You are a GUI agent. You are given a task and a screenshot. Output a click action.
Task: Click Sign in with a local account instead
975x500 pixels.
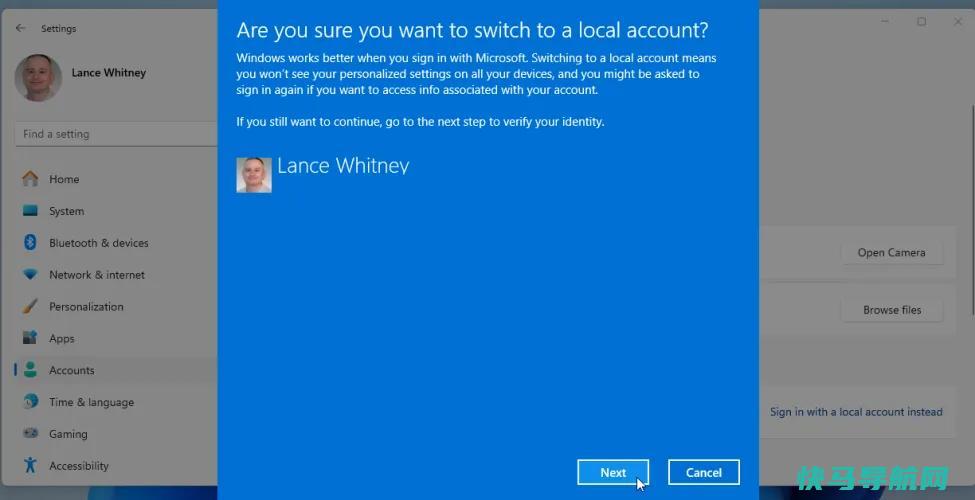click(x=856, y=412)
